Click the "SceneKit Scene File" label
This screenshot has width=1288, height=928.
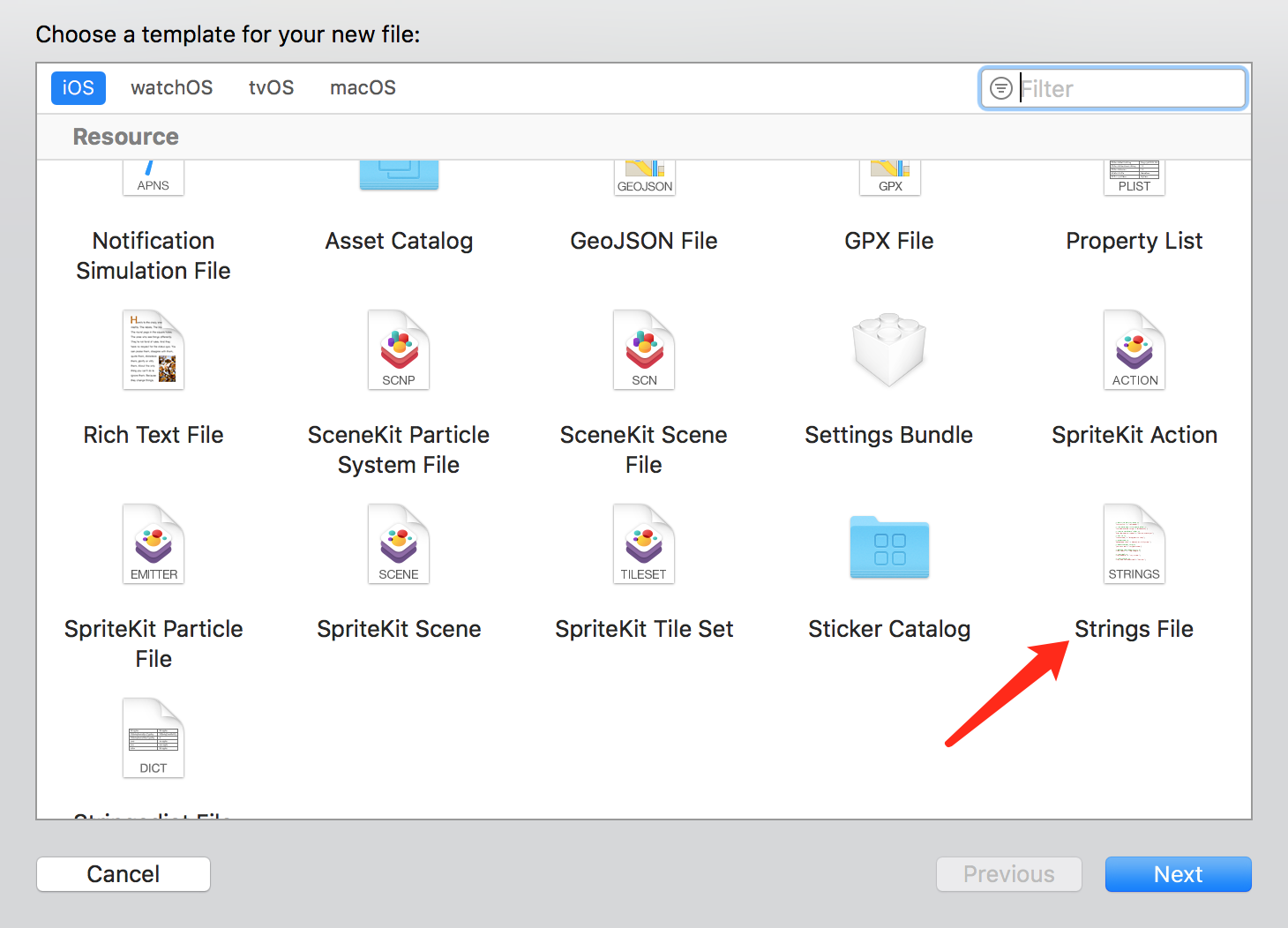coord(644,450)
